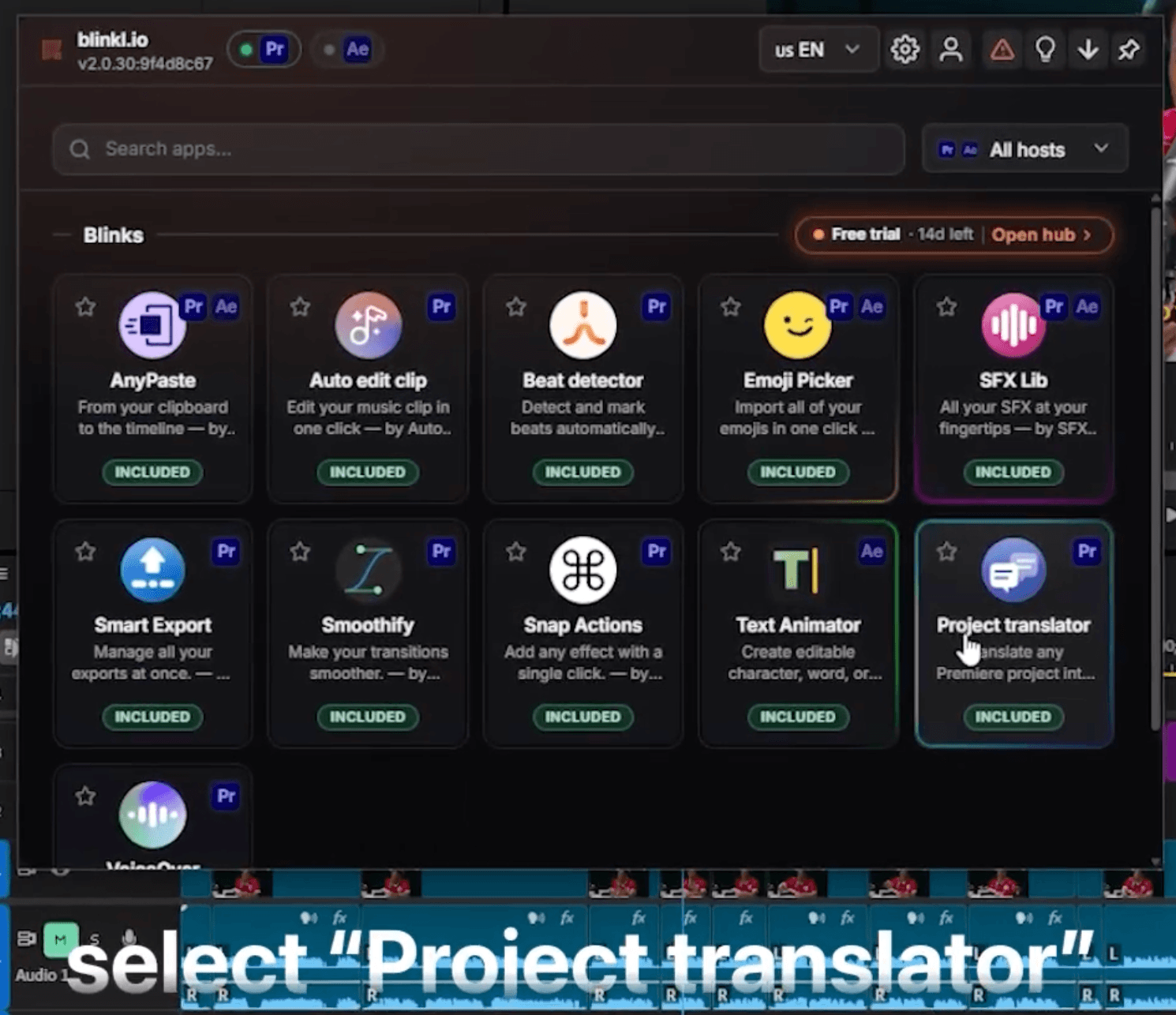Select the Text Animator title text
This screenshot has height=1015, width=1176.
[798, 625]
